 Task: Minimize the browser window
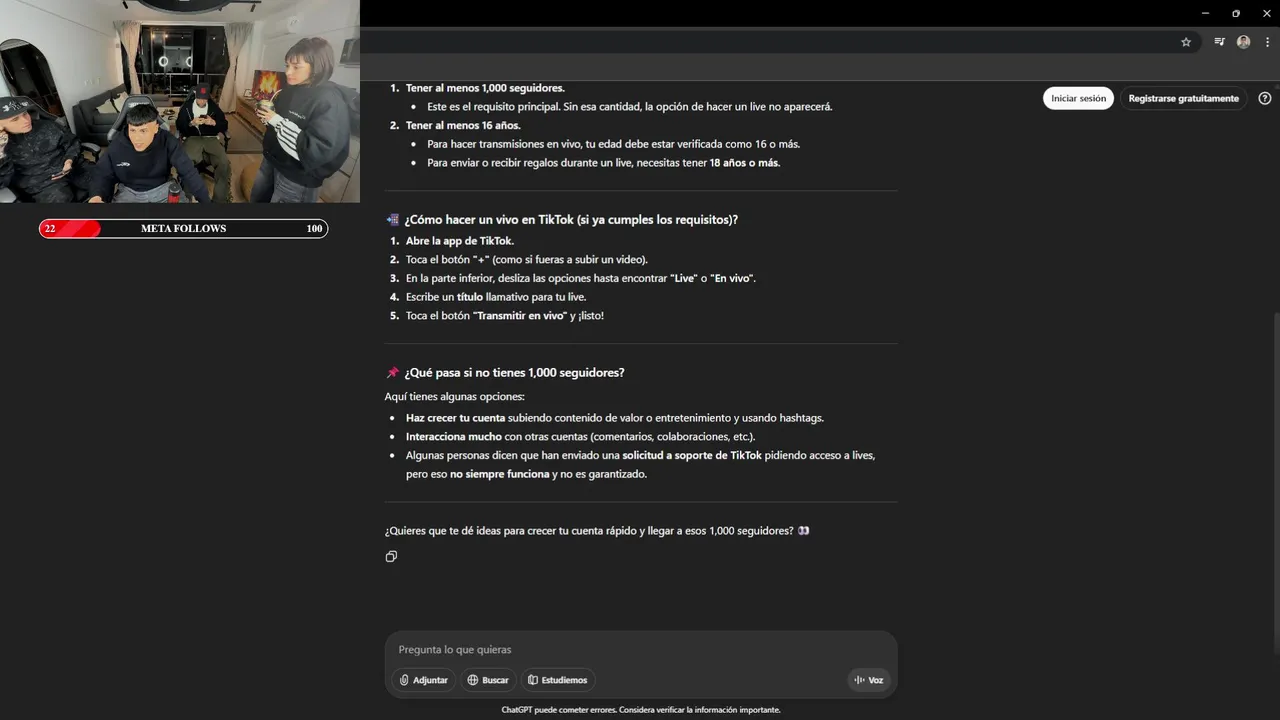coord(1205,13)
